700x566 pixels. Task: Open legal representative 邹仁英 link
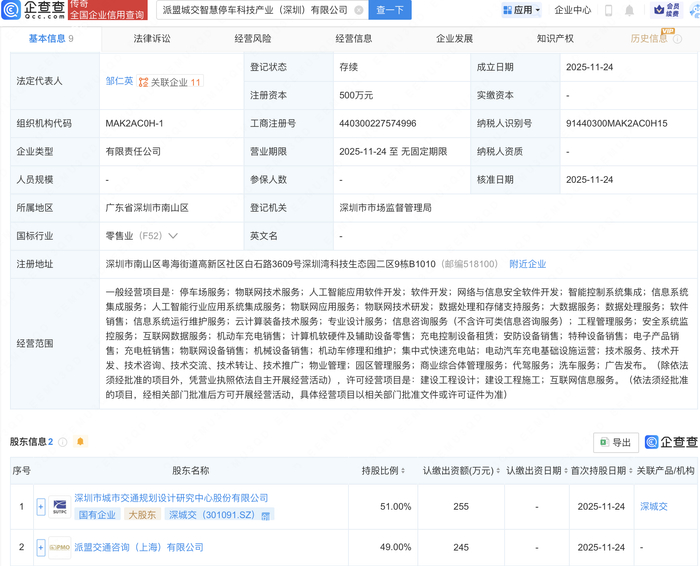point(118,82)
